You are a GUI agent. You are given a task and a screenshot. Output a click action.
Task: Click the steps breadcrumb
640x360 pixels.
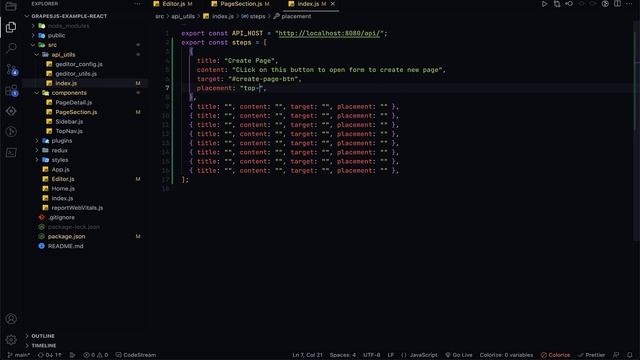[257, 16]
